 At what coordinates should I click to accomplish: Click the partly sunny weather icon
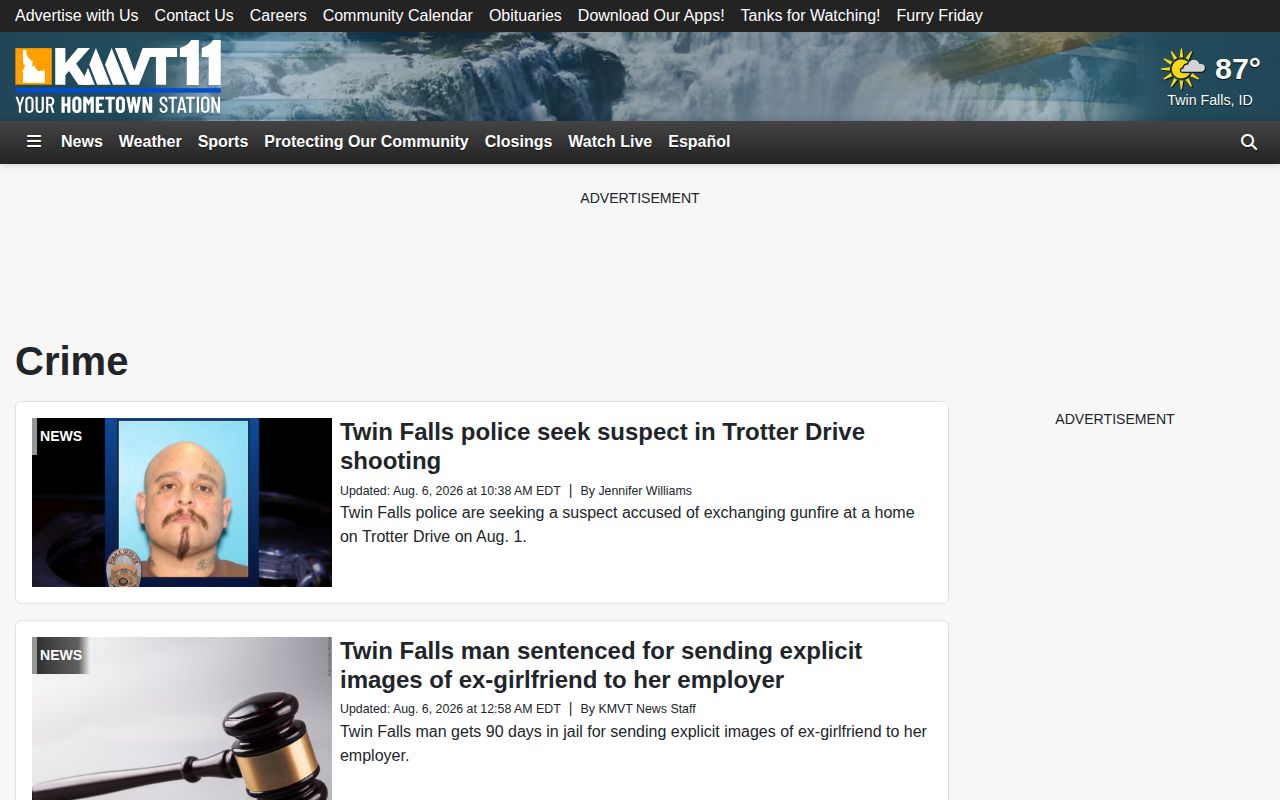coord(1183,69)
